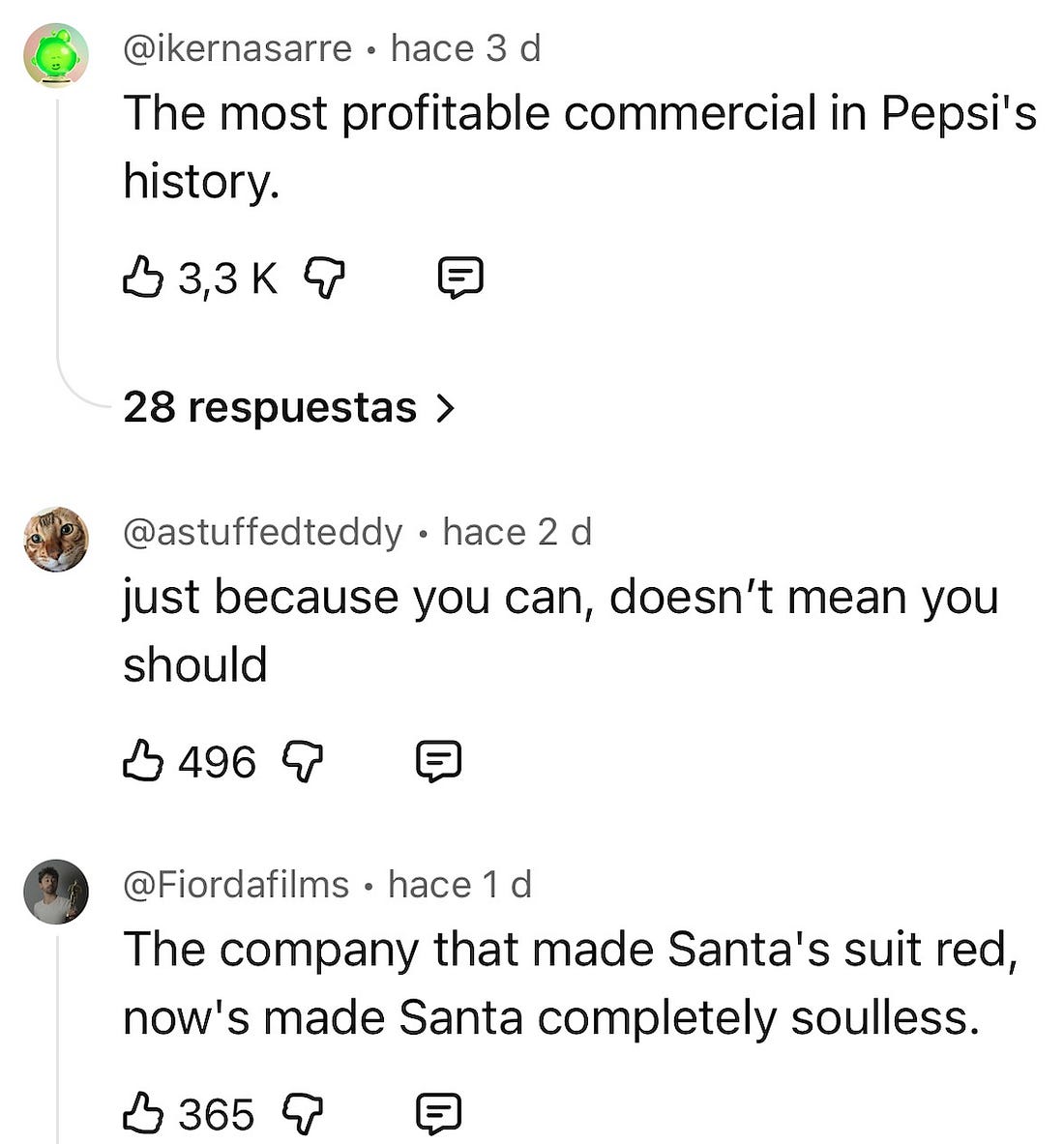Click the 3,3 K like count
Screen dimensions: 1064x1144
(228, 279)
